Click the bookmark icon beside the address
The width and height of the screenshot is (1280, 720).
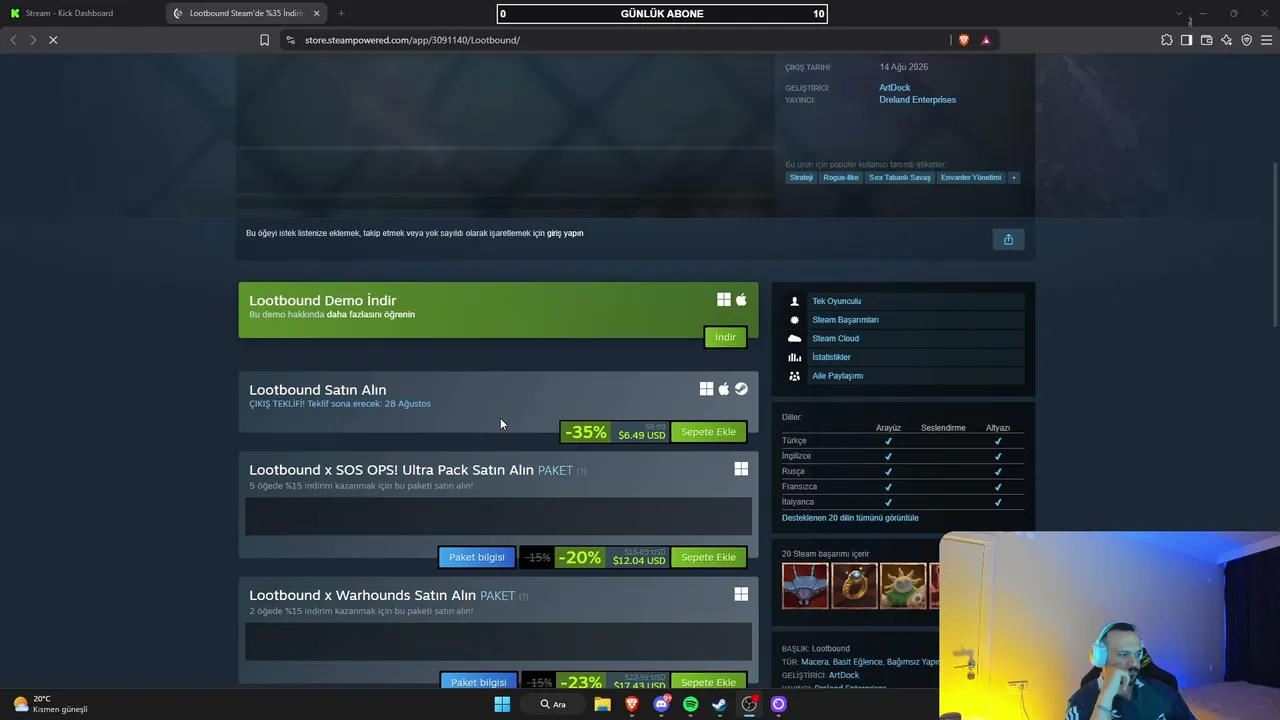click(264, 40)
